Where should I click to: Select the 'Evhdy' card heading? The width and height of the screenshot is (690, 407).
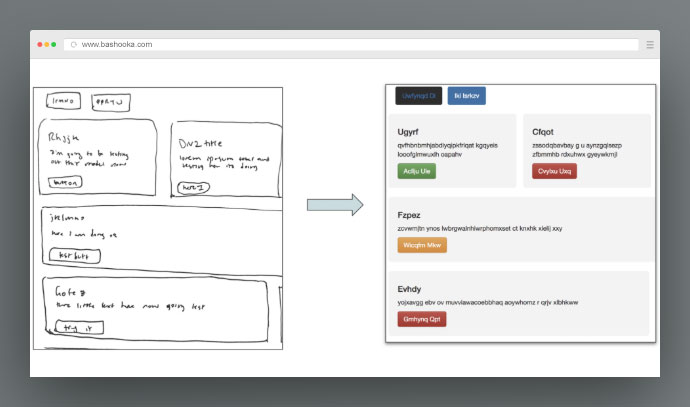[x=410, y=288]
